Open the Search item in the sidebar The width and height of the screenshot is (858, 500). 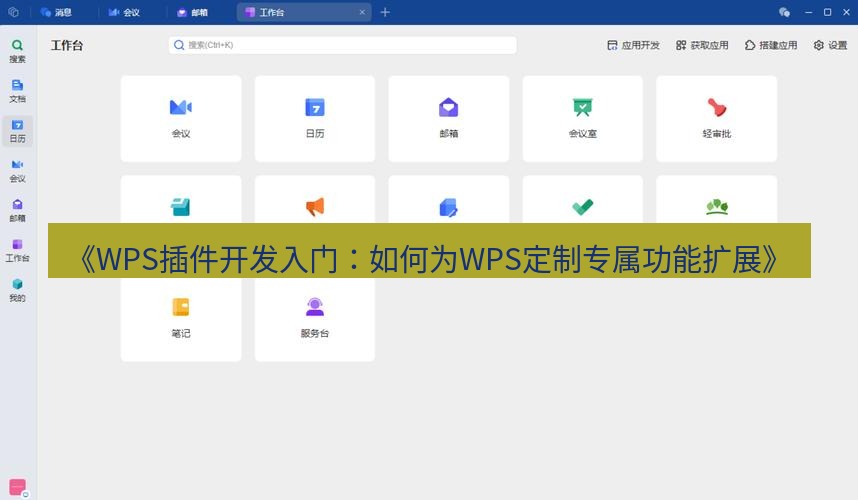click(x=18, y=51)
